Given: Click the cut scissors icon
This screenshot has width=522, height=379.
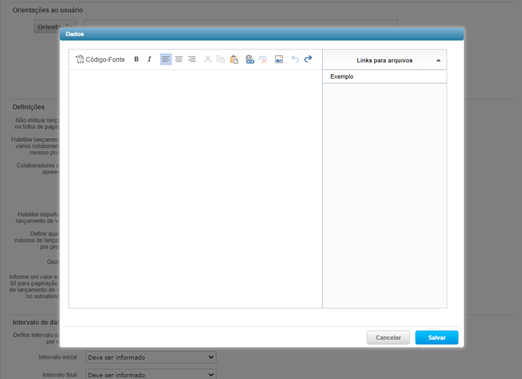Looking at the screenshot, I should (208, 59).
